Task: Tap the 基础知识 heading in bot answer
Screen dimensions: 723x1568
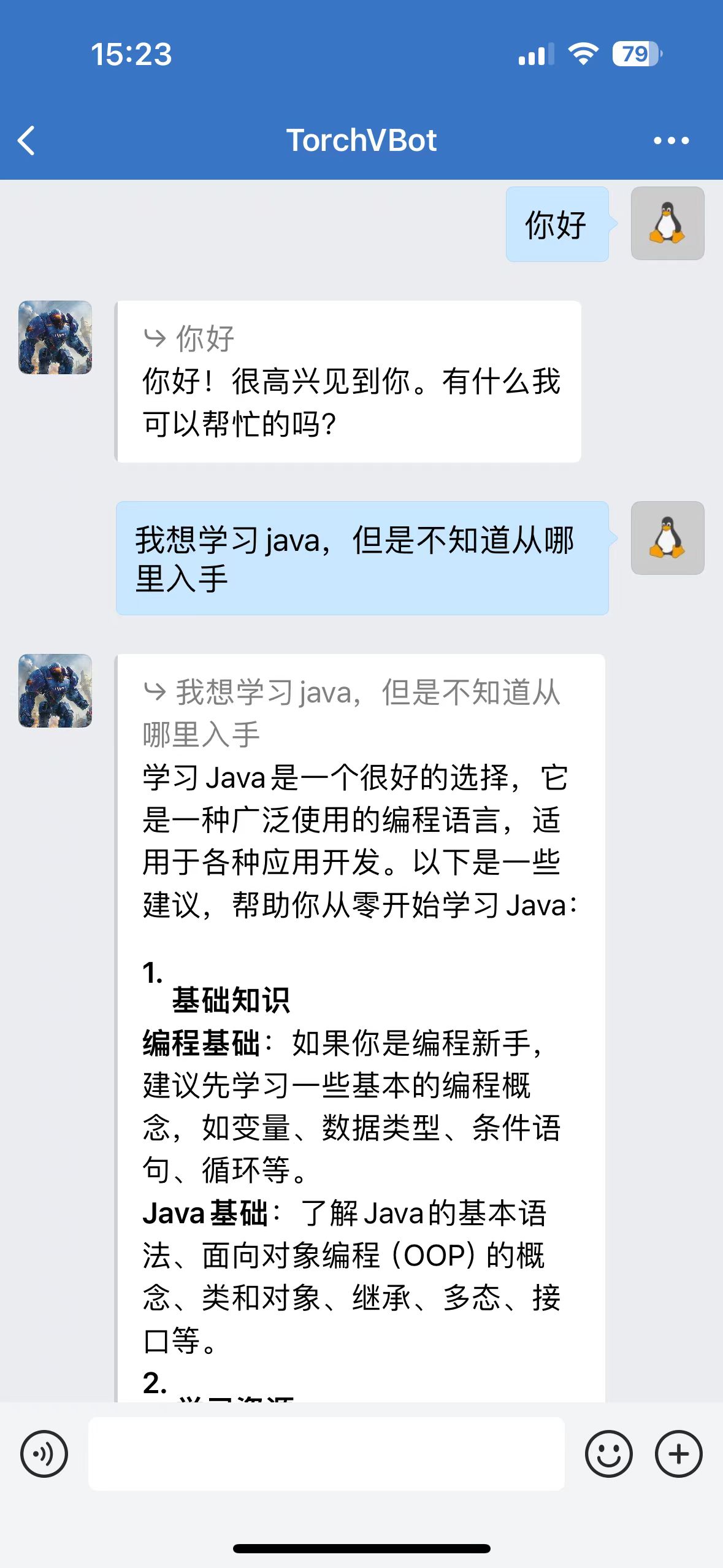Action: 231,1000
